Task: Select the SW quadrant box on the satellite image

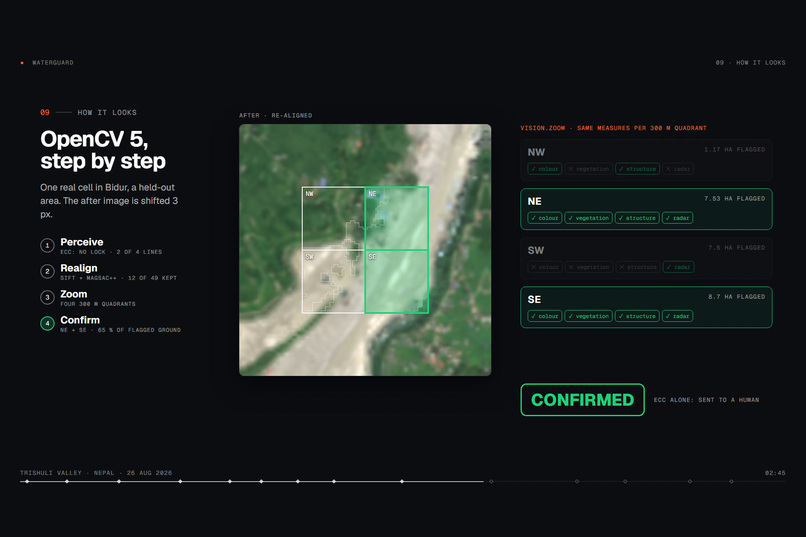Action: [333, 281]
